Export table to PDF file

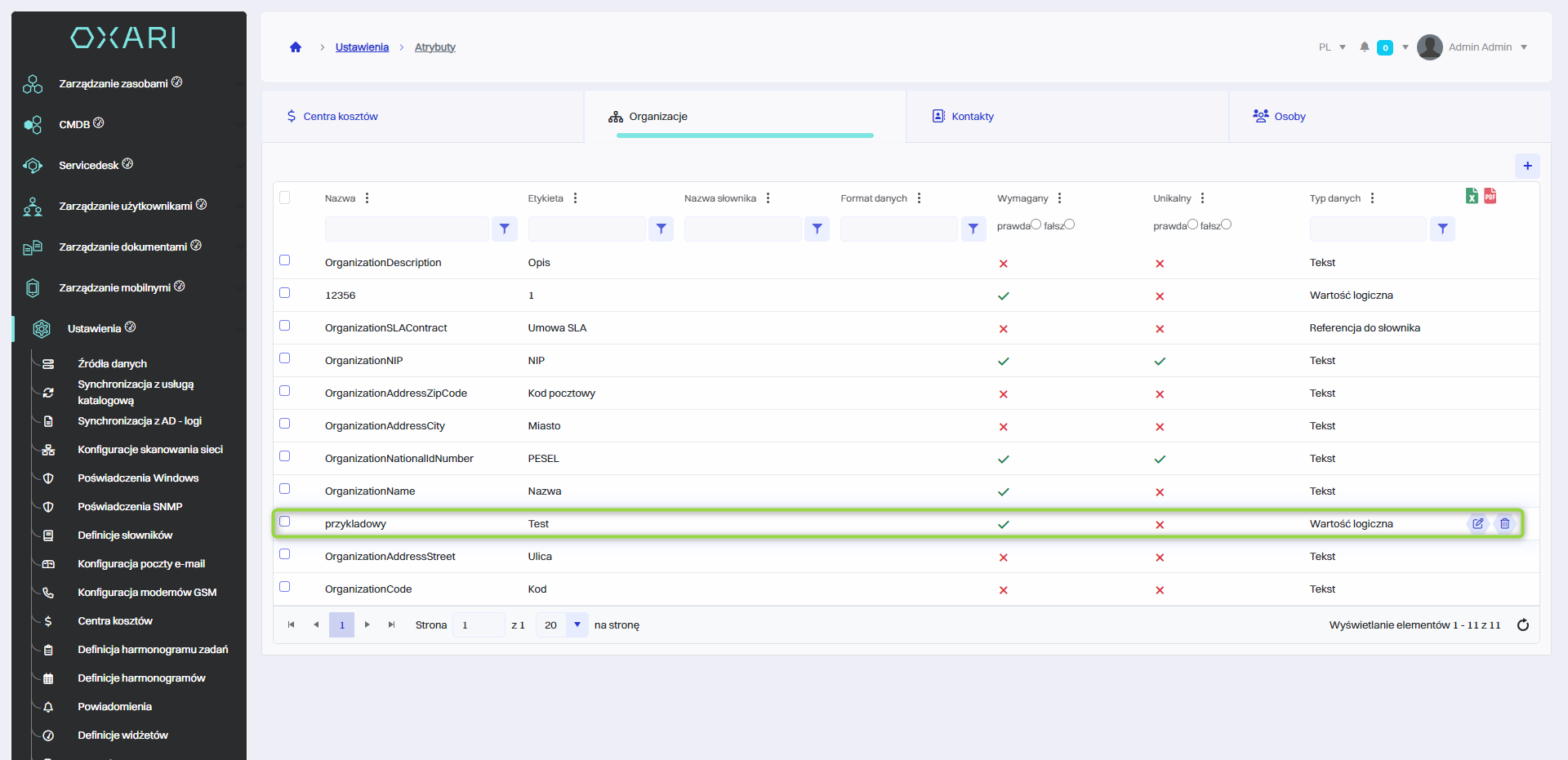click(x=1490, y=196)
